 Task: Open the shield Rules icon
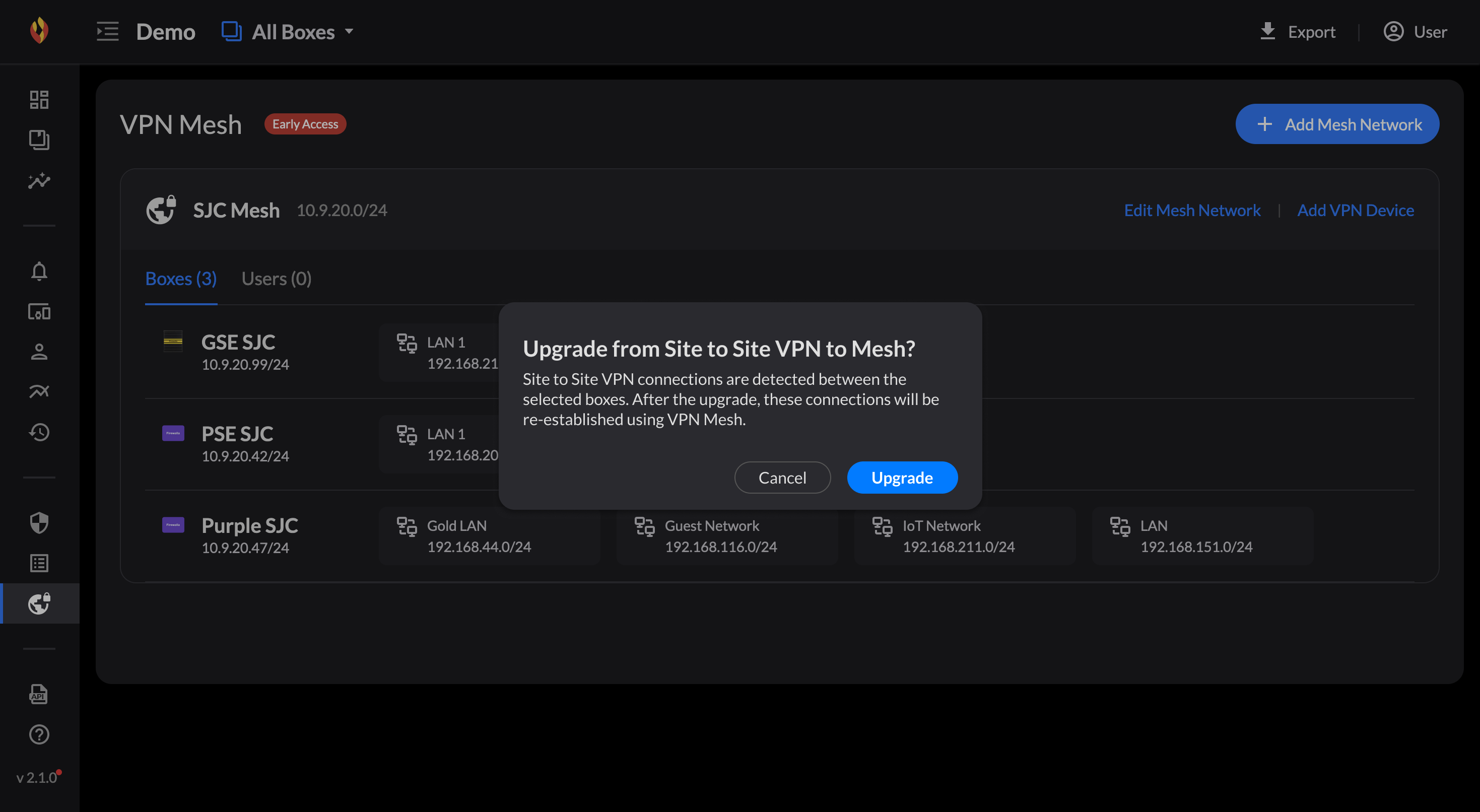pyautogui.click(x=39, y=523)
